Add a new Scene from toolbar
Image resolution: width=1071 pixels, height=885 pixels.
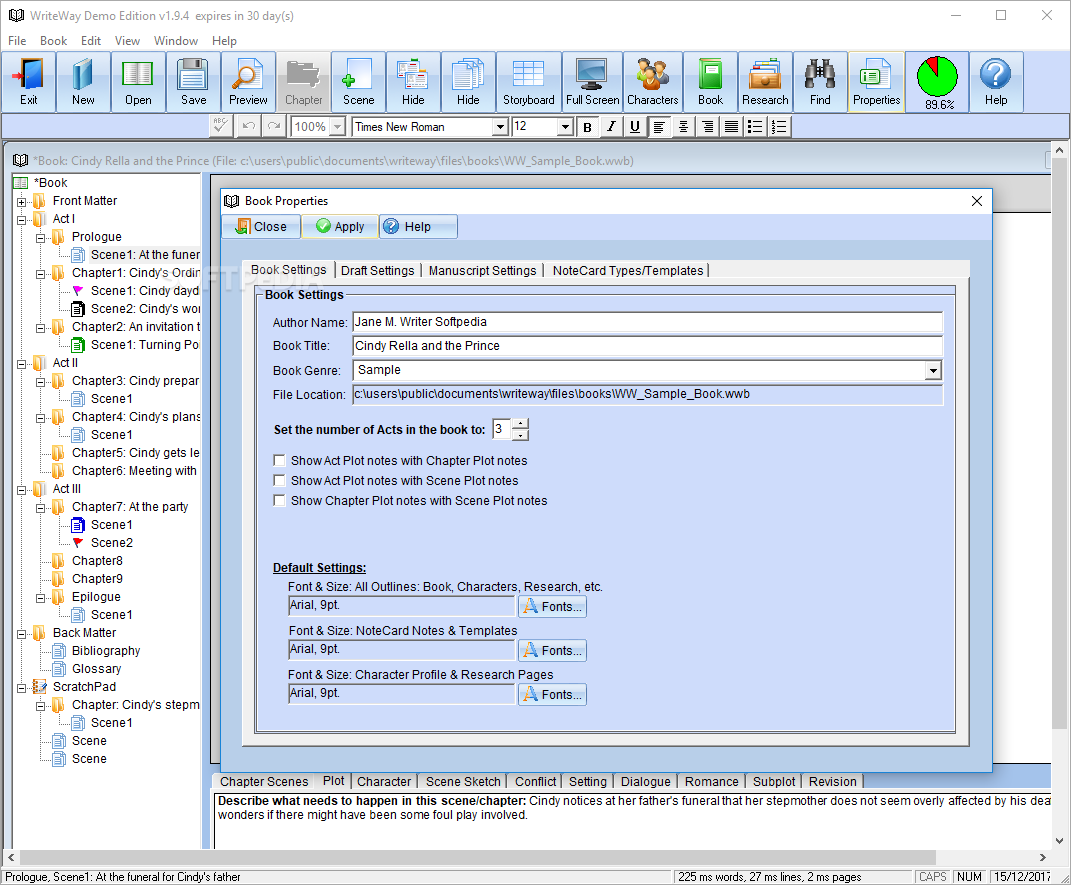click(x=359, y=82)
